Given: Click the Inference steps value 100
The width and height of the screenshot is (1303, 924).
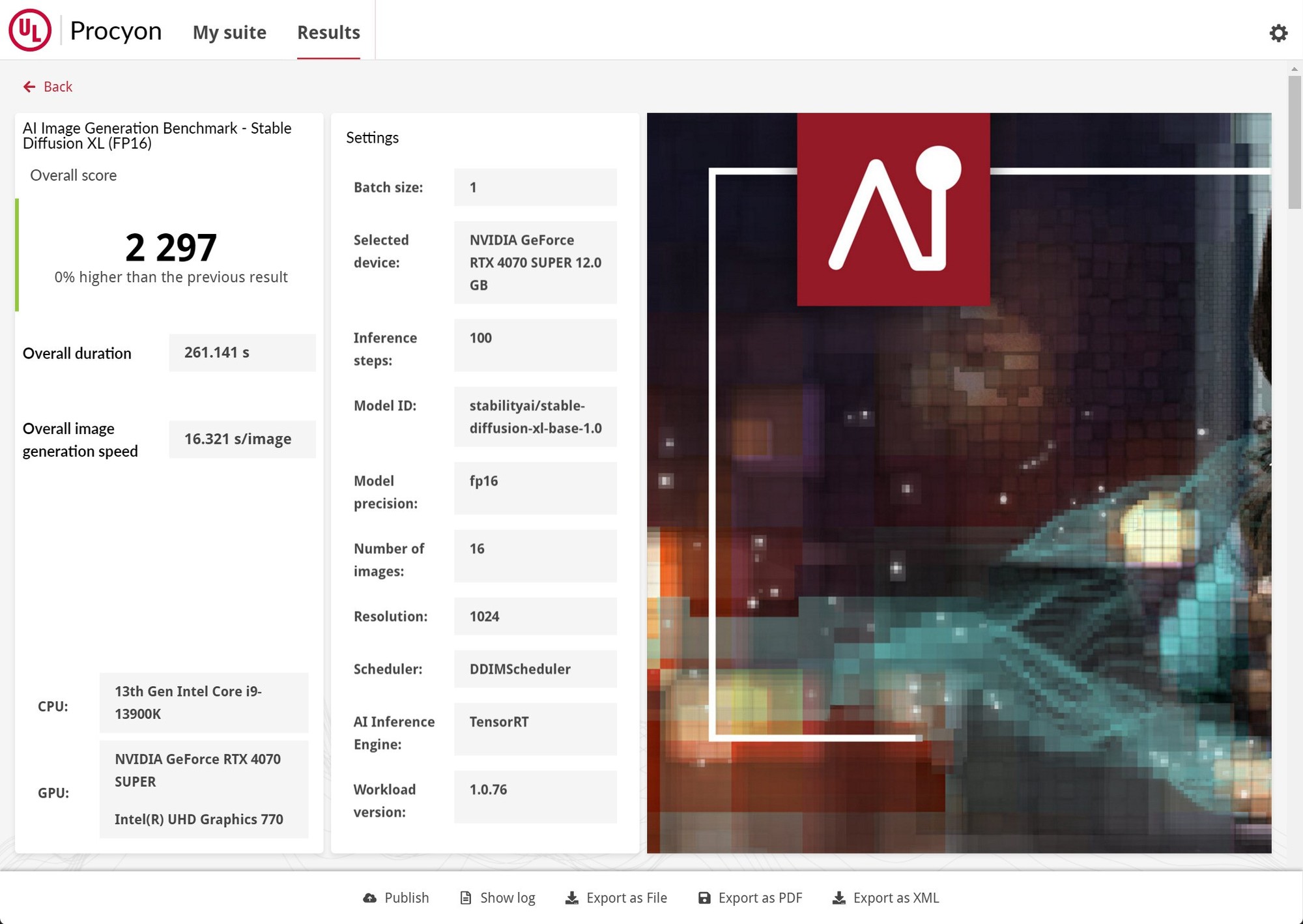Looking at the screenshot, I should click(x=536, y=345).
